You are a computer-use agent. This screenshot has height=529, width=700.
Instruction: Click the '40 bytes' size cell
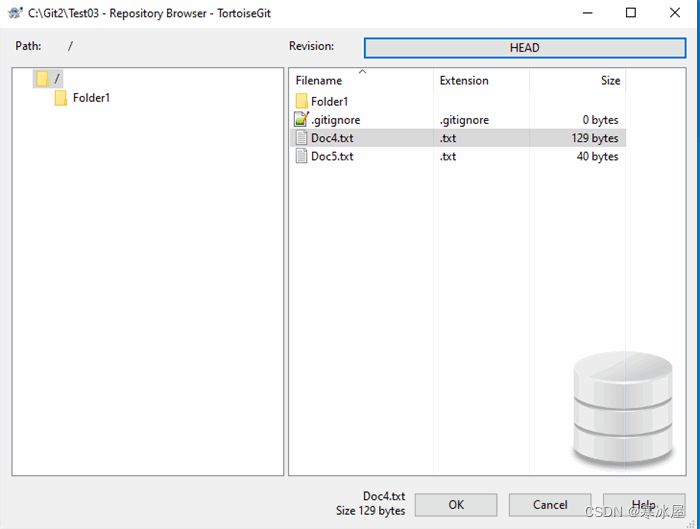(597, 157)
